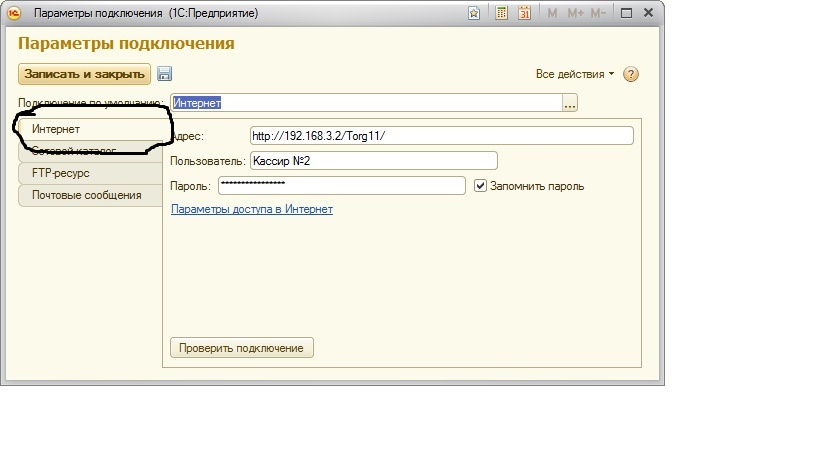Switch to the Интернет tab
Viewport: 816px width, 460px height.
click(x=56, y=130)
